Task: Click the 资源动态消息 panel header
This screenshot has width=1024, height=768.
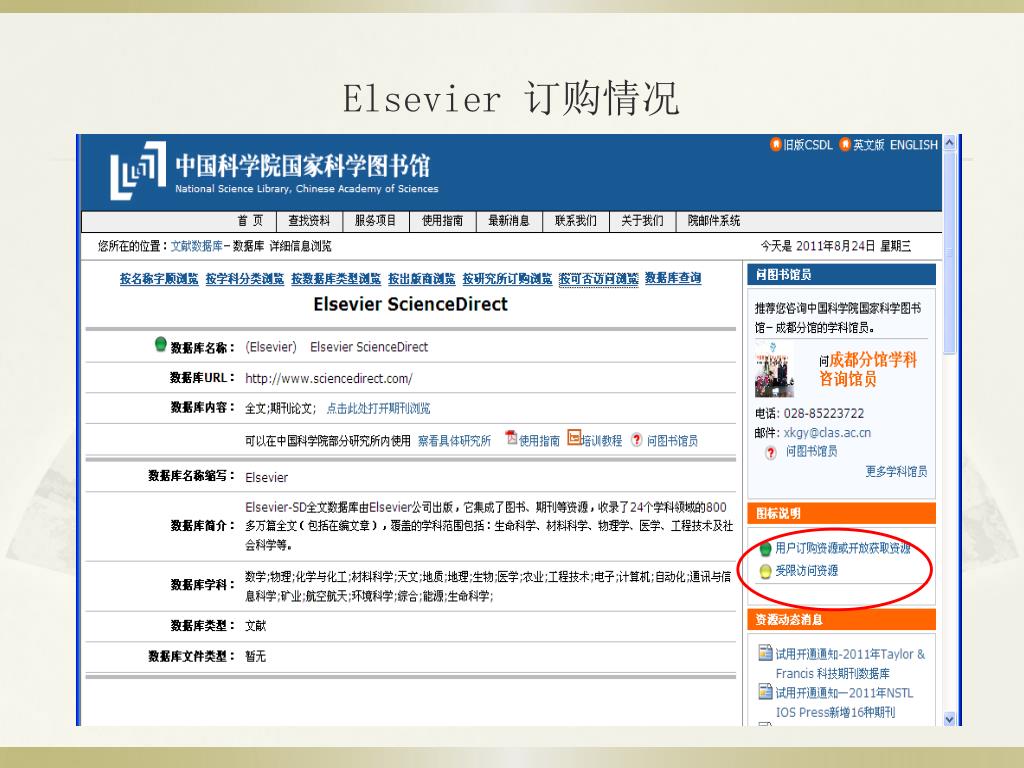Action: coord(841,619)
